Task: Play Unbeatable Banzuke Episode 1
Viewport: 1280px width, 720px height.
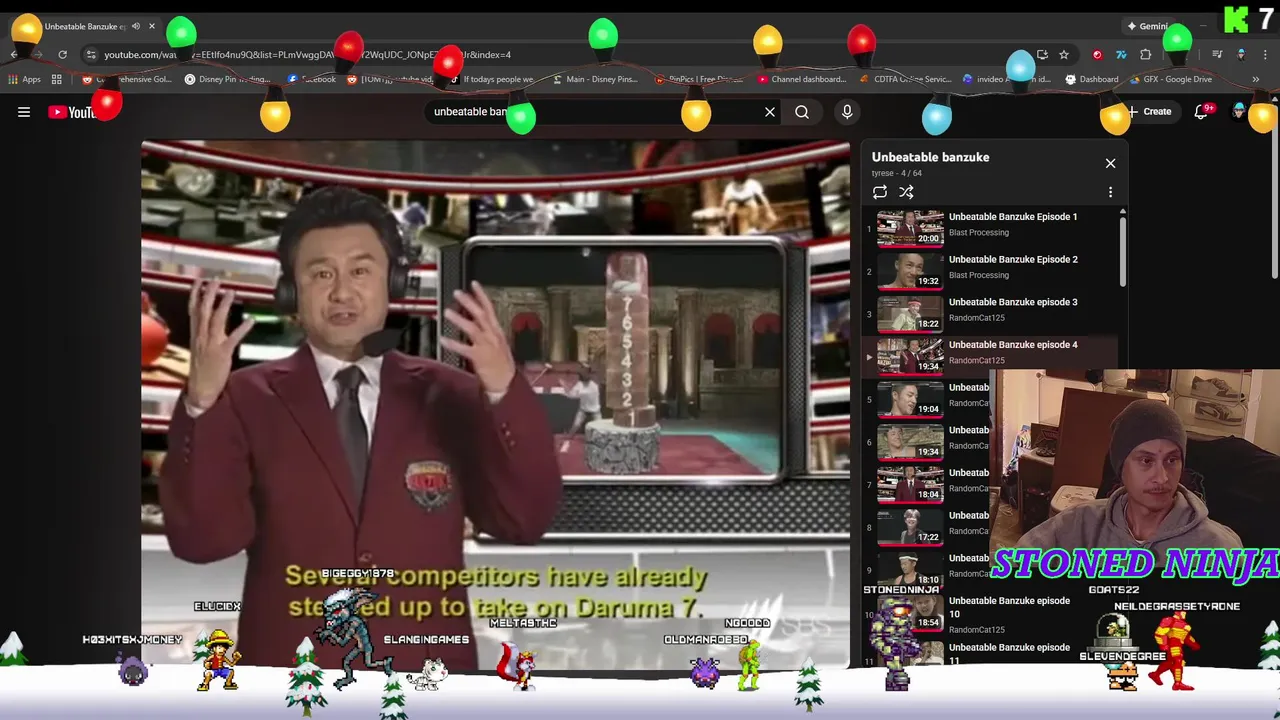Action: pos(1013,216)
